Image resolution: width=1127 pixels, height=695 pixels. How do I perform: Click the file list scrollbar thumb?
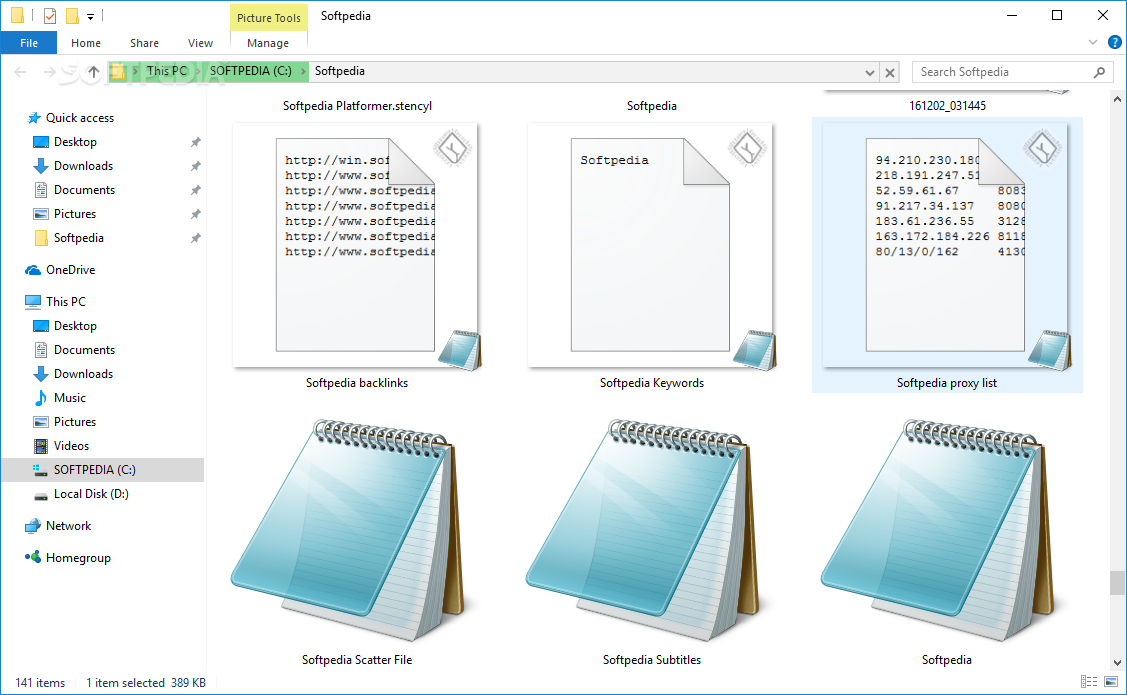tap(1117, 583)
